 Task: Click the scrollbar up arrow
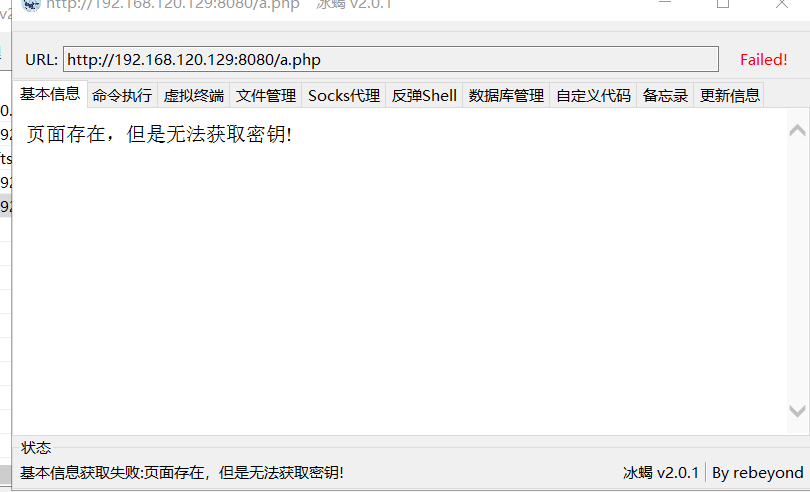(797, 130)
